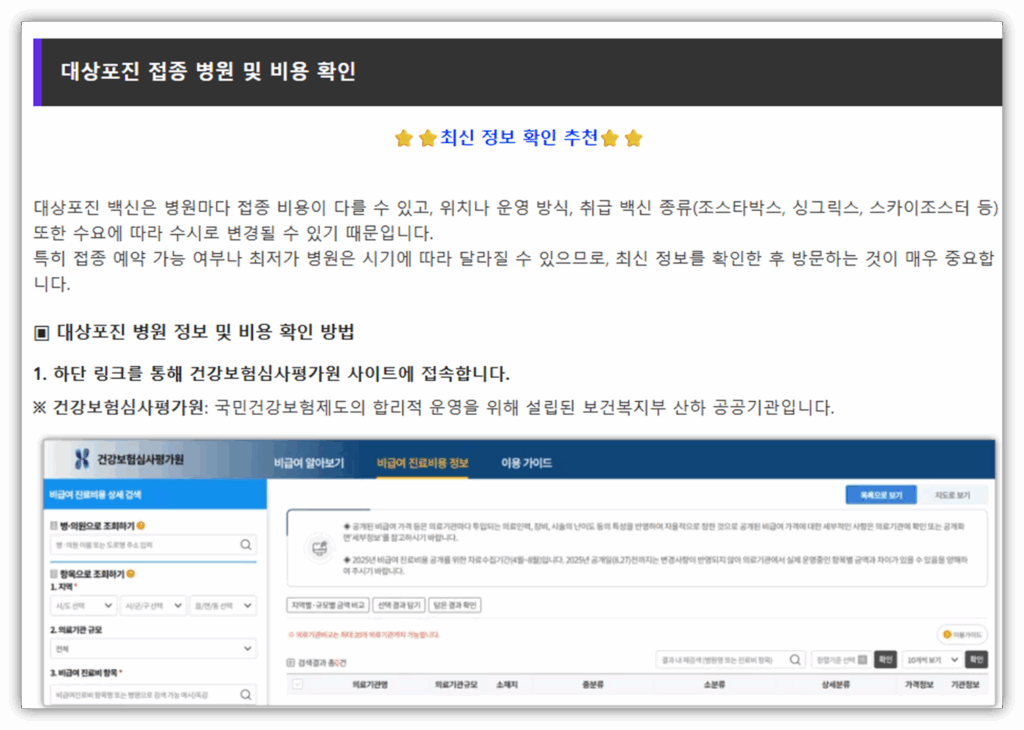Open the 읍/면/동 선택 dropdown

(x=223, y=605)
